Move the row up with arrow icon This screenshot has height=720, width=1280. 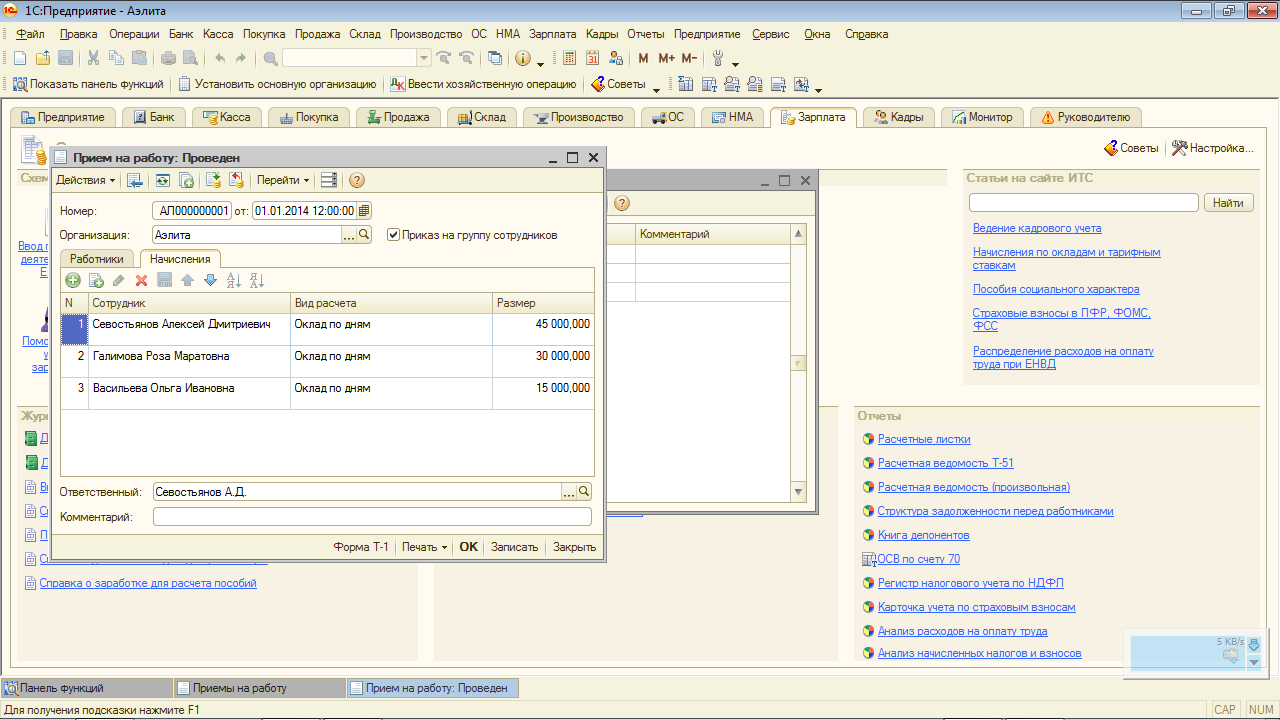coord(187,281)
